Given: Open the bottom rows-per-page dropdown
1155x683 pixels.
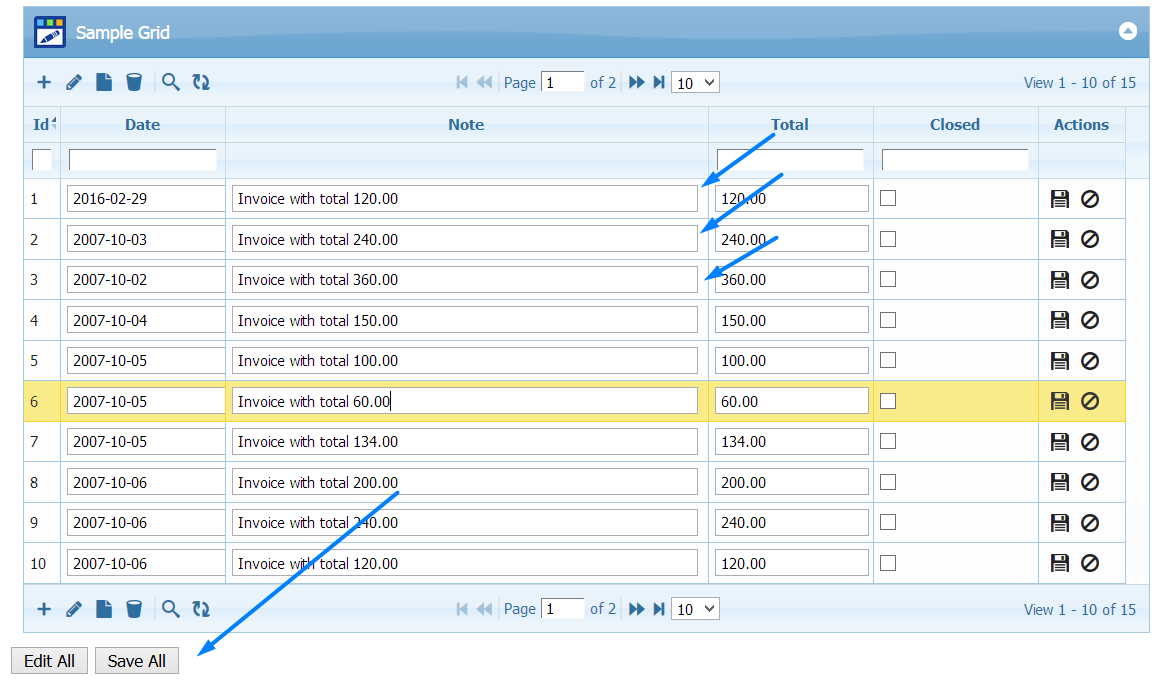Looking at the screenshot, I should tap(695, 609).
